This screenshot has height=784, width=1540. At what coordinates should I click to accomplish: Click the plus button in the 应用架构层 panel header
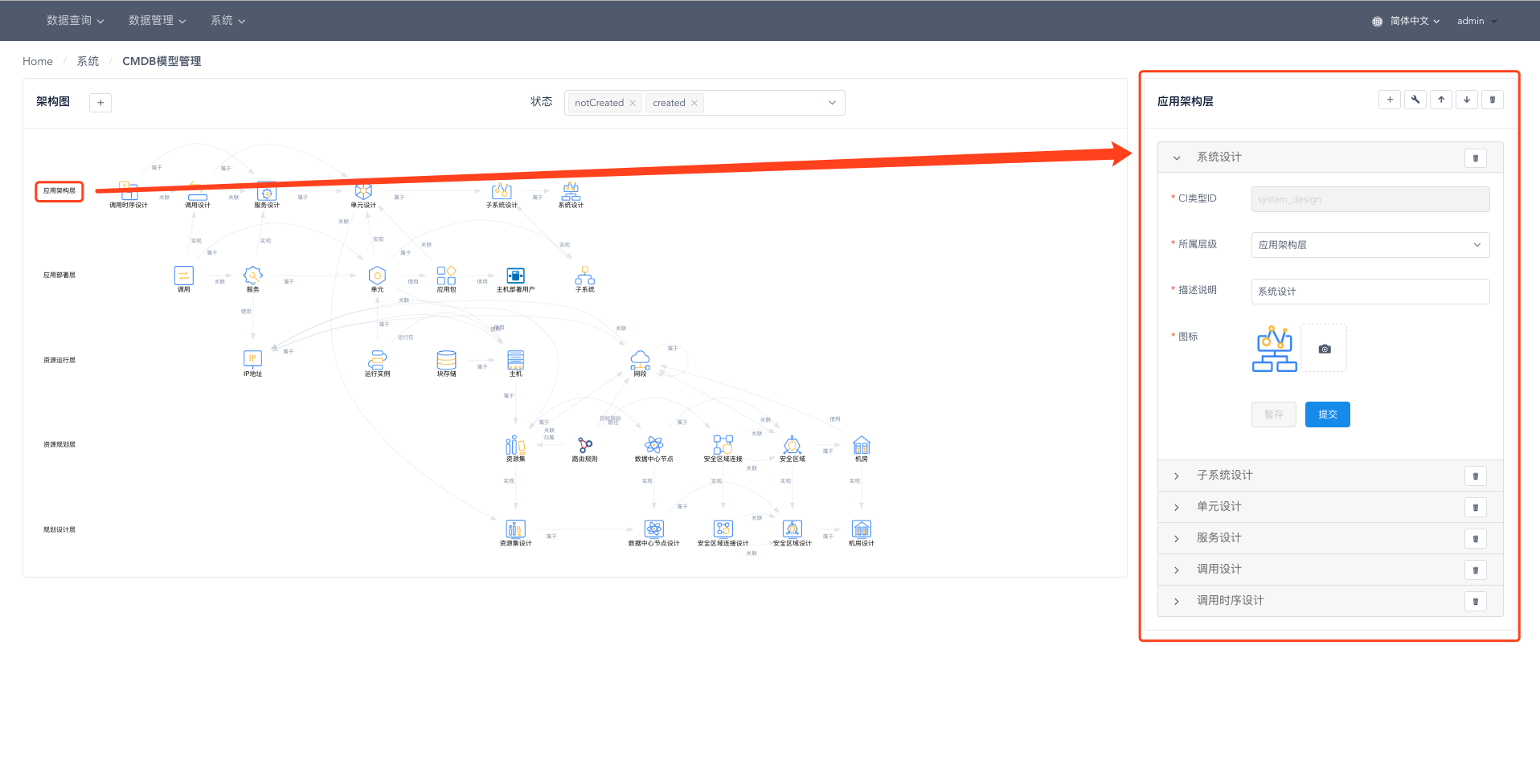pos(1390,100)
